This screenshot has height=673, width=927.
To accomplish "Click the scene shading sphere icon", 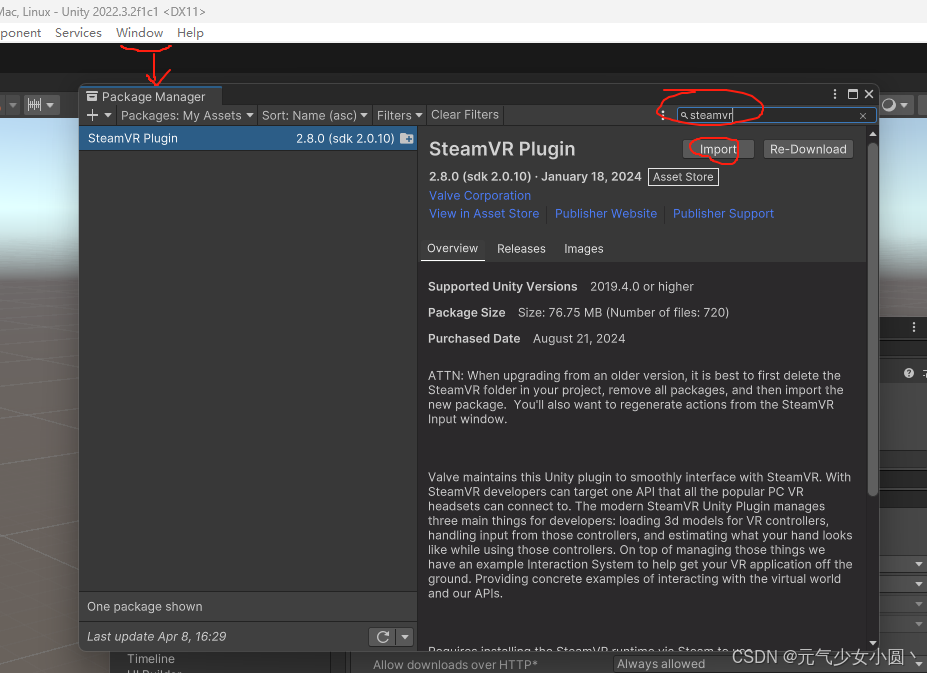I will click(889, 105).
